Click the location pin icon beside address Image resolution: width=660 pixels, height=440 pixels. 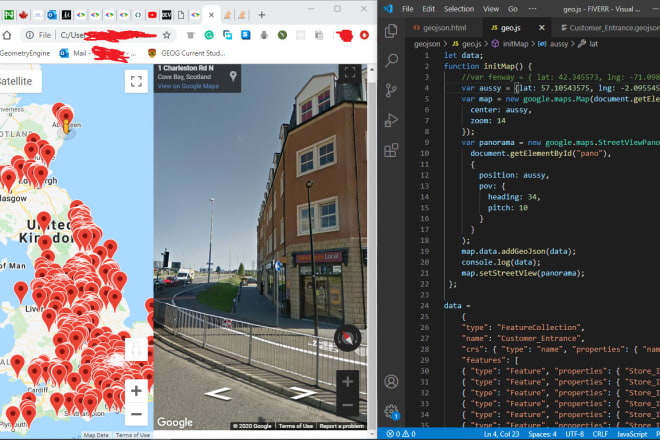pos(233,76)
